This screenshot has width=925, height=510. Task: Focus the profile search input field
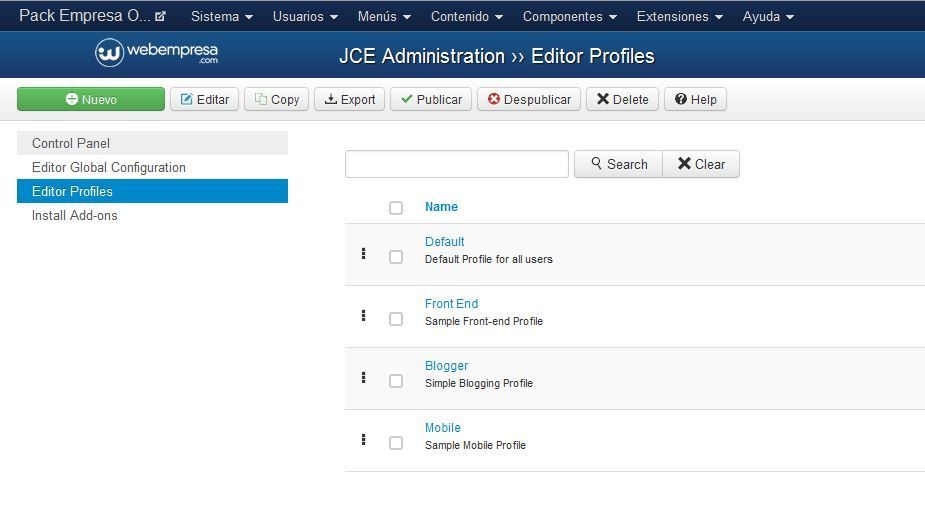(457, 164)
